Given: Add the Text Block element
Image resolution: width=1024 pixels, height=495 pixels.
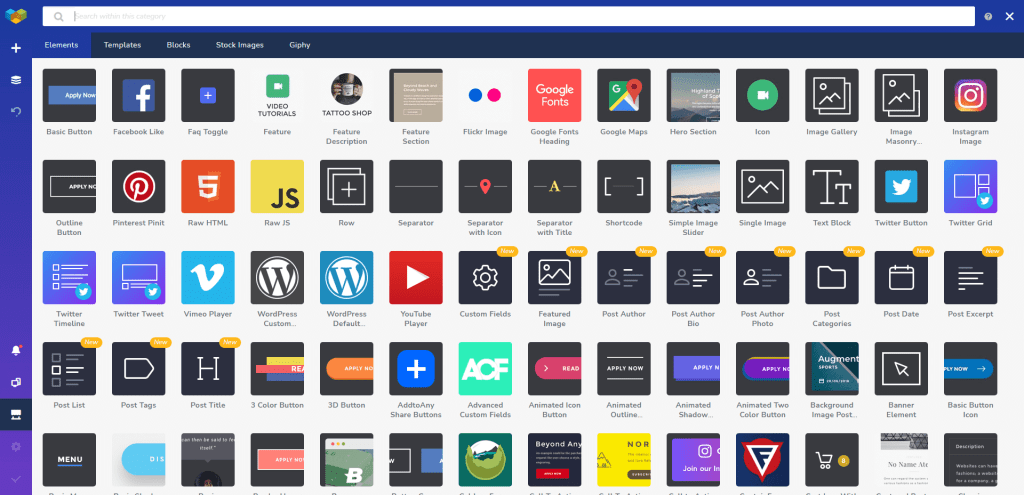Looking at the screenshot, I should coord(832,187).
